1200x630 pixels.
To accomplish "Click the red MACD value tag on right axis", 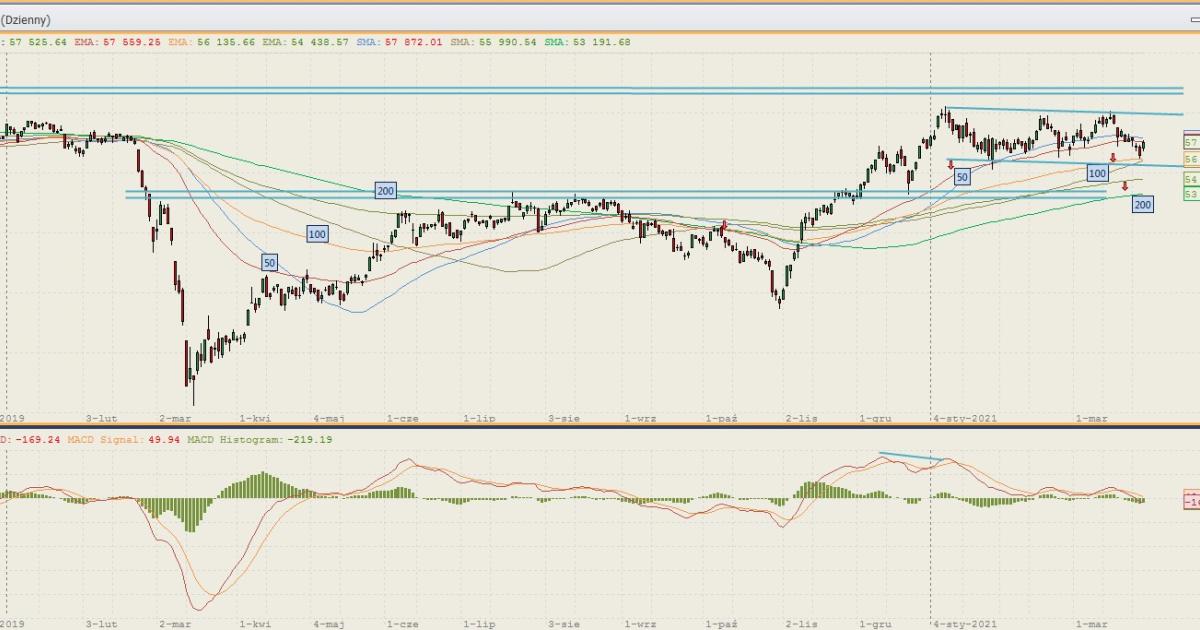I will 1191,500.
